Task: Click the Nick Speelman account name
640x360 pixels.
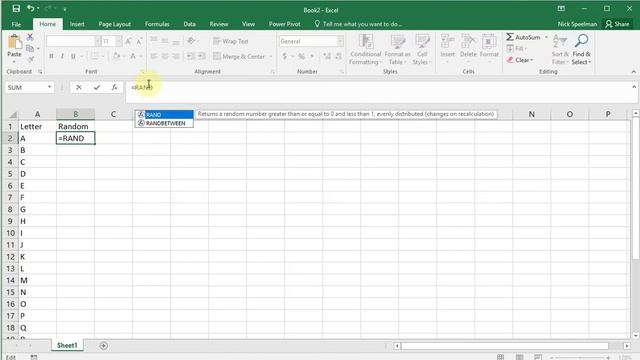Action: (577, 24)
